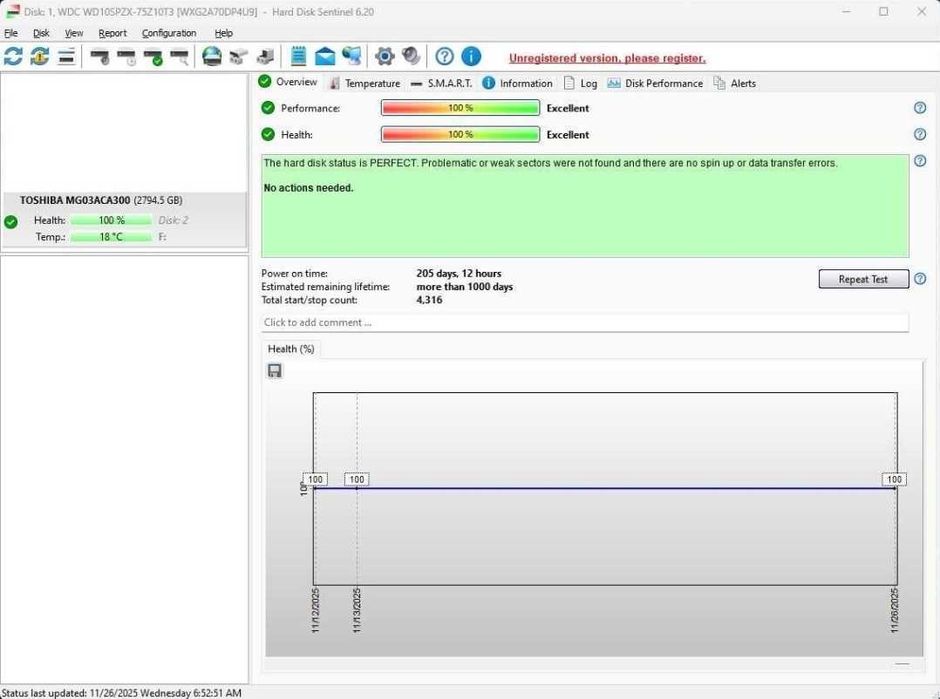Open the Disk menu
The height and width of the screenshot is (699, 940).
(x=41, y=33)
